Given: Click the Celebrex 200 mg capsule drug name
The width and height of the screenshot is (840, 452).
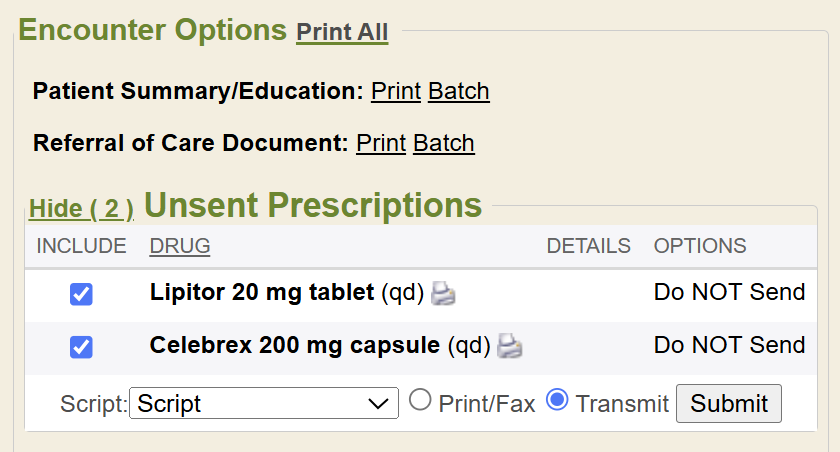Looking at the screenshot, I should tap(295, 345).
